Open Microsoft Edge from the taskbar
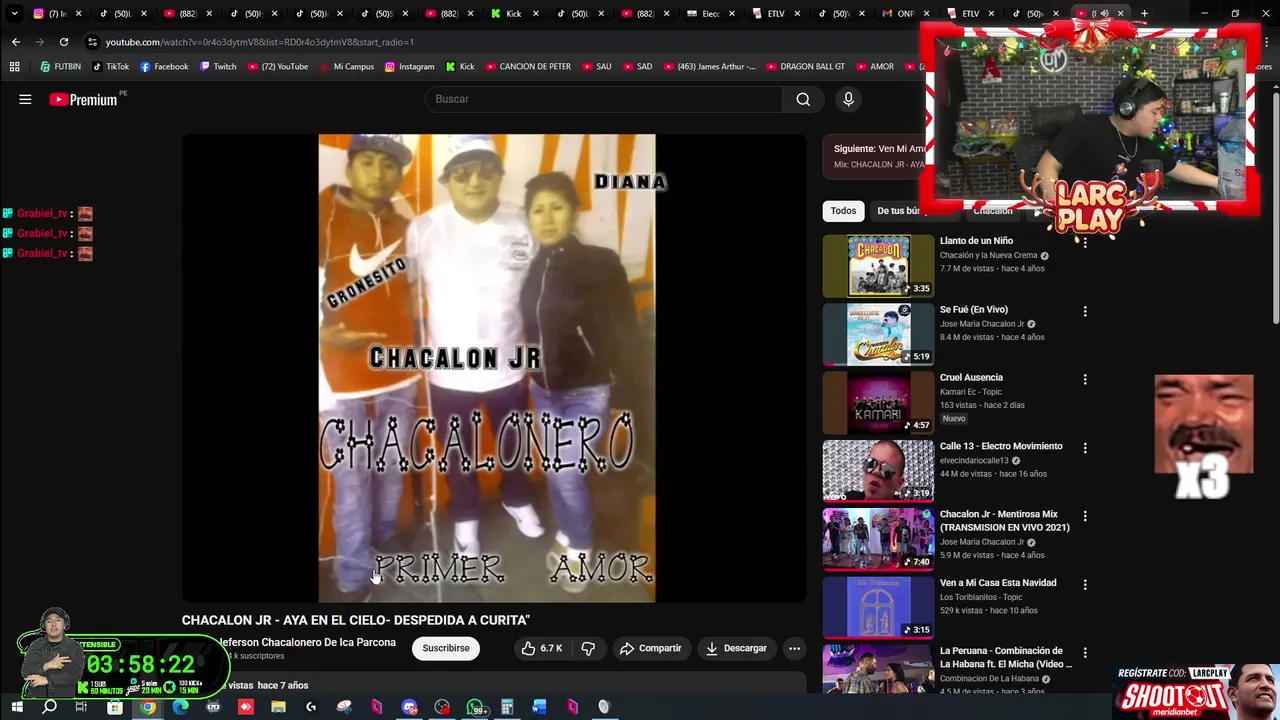 [x=180, y=707]
